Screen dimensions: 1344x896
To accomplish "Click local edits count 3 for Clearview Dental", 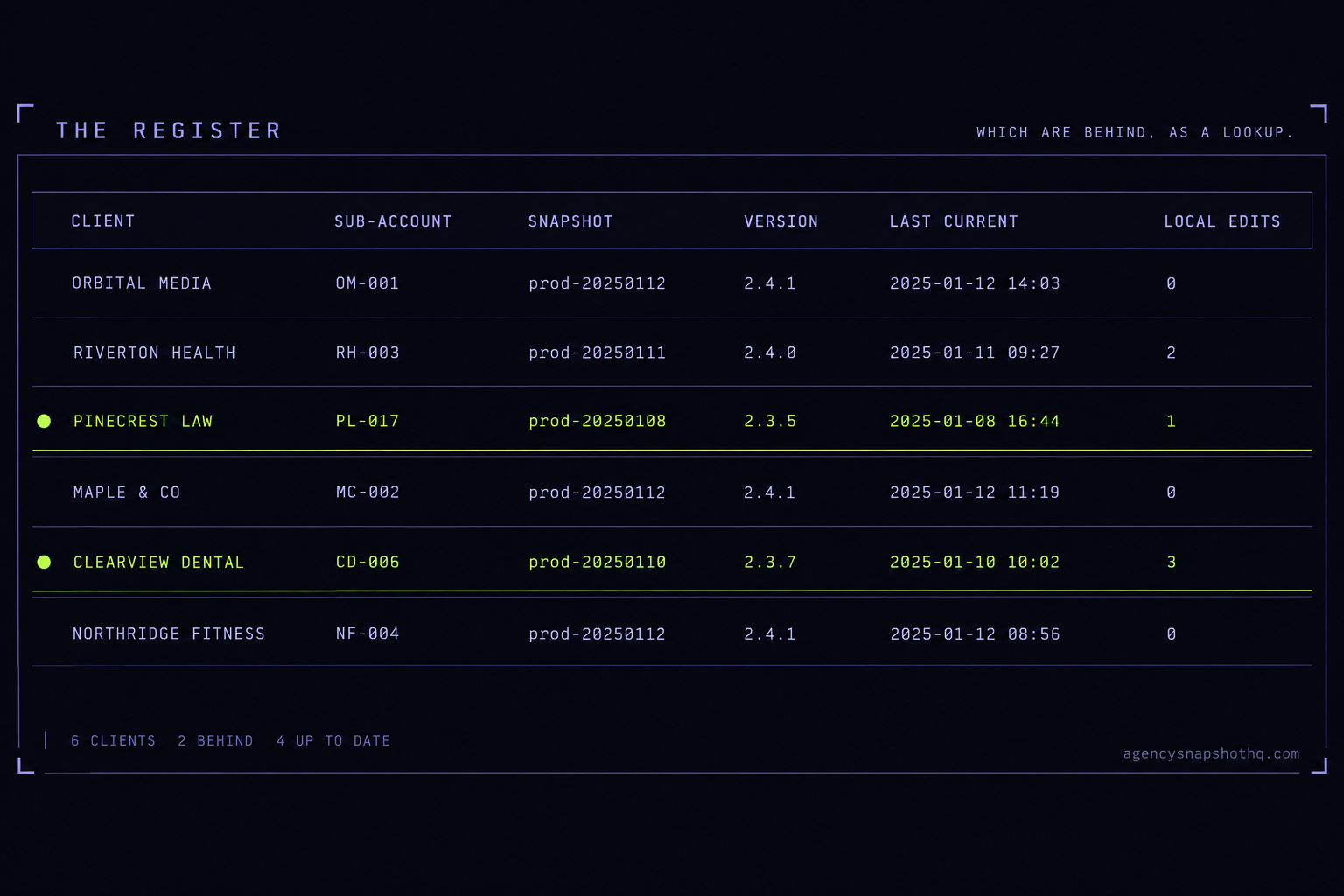I will pos(1172,563).
